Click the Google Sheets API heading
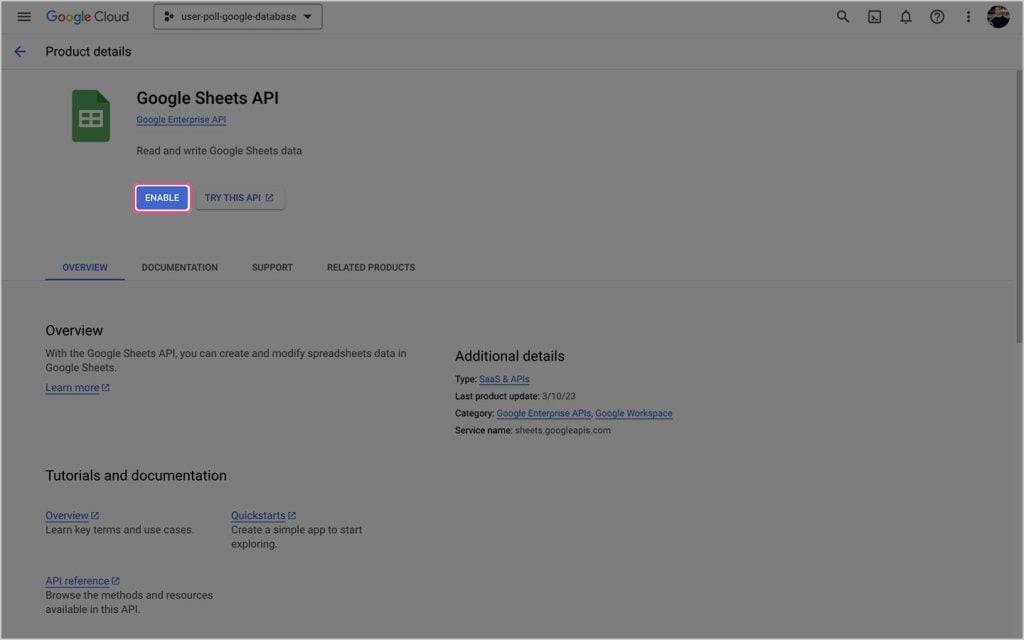This screenshot has width=1024, height=640. tap(208, 98)
